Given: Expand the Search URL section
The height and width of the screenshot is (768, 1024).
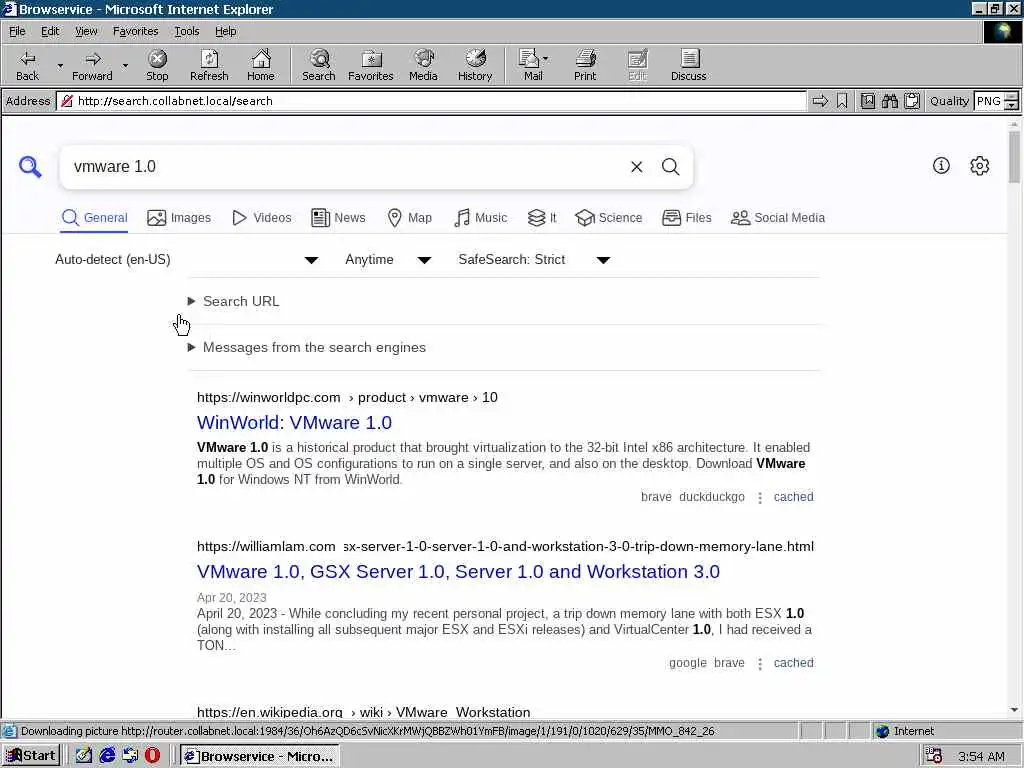Looking at the screenshot, I should coord(234,301).
